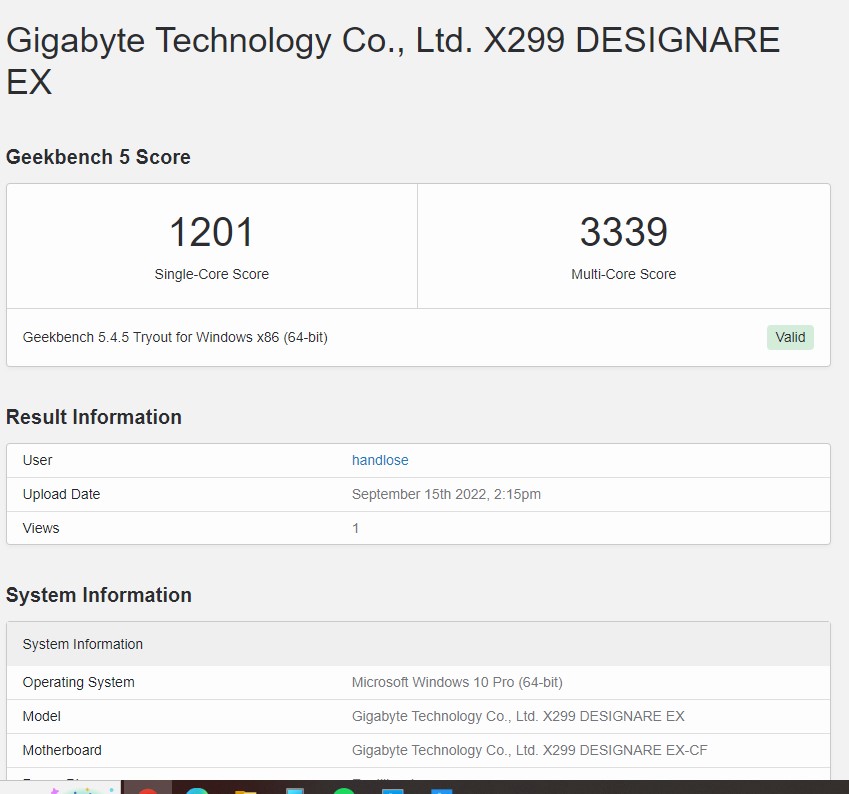Click the Motherboard row label
Image resolution: width=849 pixels, height=794 pixels.
point(62,750)
